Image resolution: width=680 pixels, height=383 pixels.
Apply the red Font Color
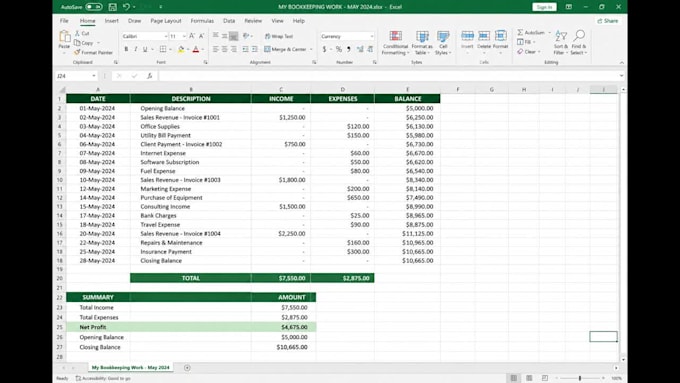(x=196, y=49)
